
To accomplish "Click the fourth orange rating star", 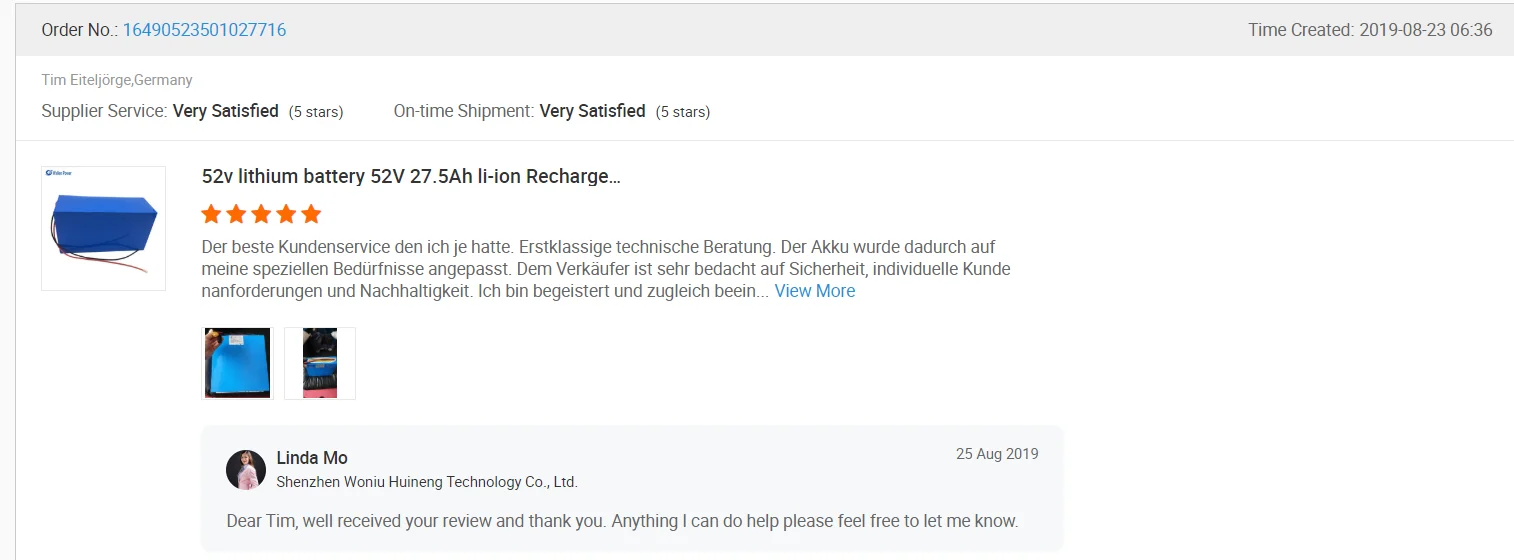I will coord(286,214).
